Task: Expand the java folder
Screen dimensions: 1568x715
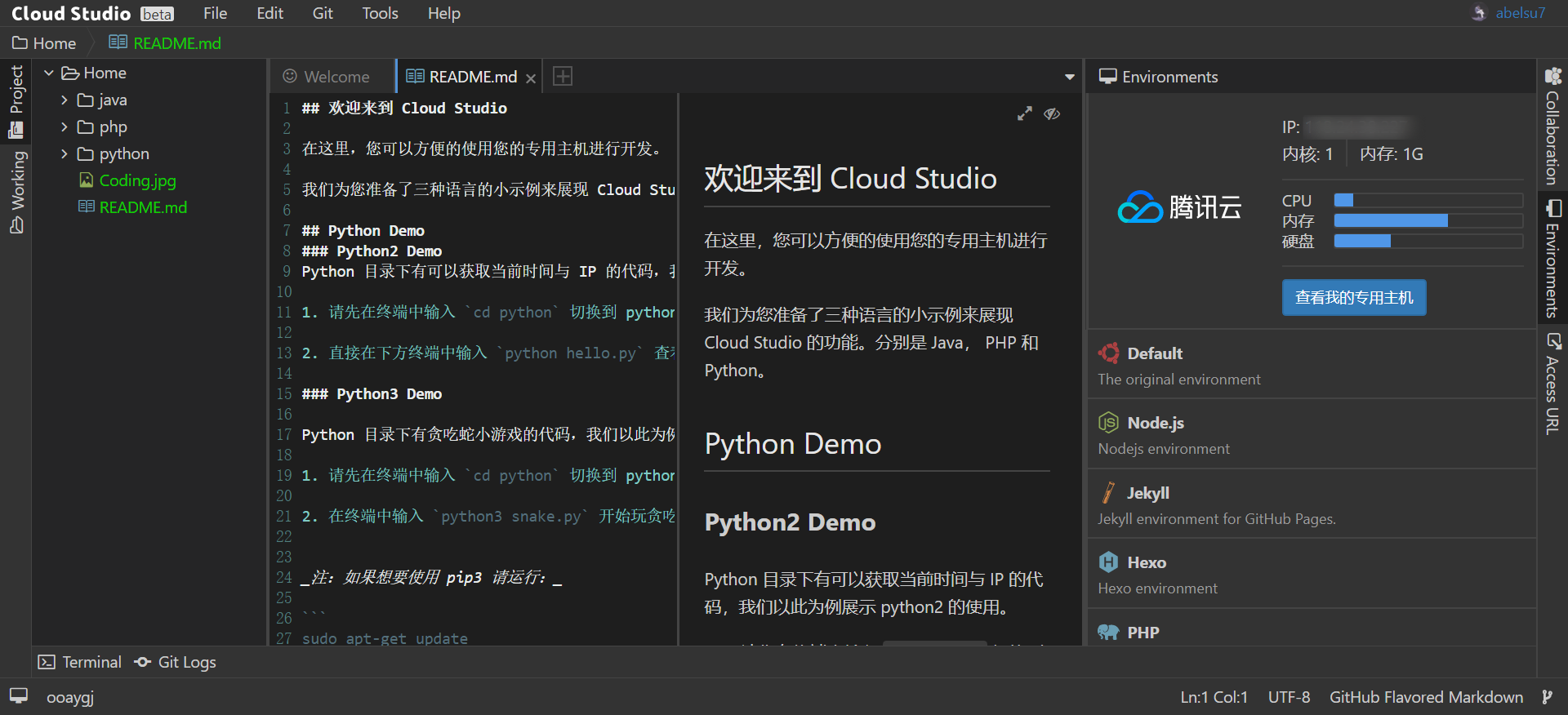Action: point(65,100)
